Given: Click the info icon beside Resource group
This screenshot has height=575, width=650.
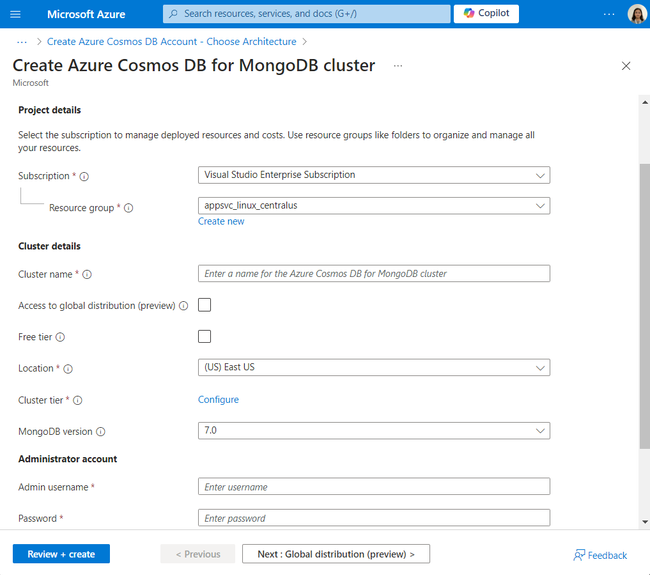Looking at the screenshot, I should (x=129, y=208).
